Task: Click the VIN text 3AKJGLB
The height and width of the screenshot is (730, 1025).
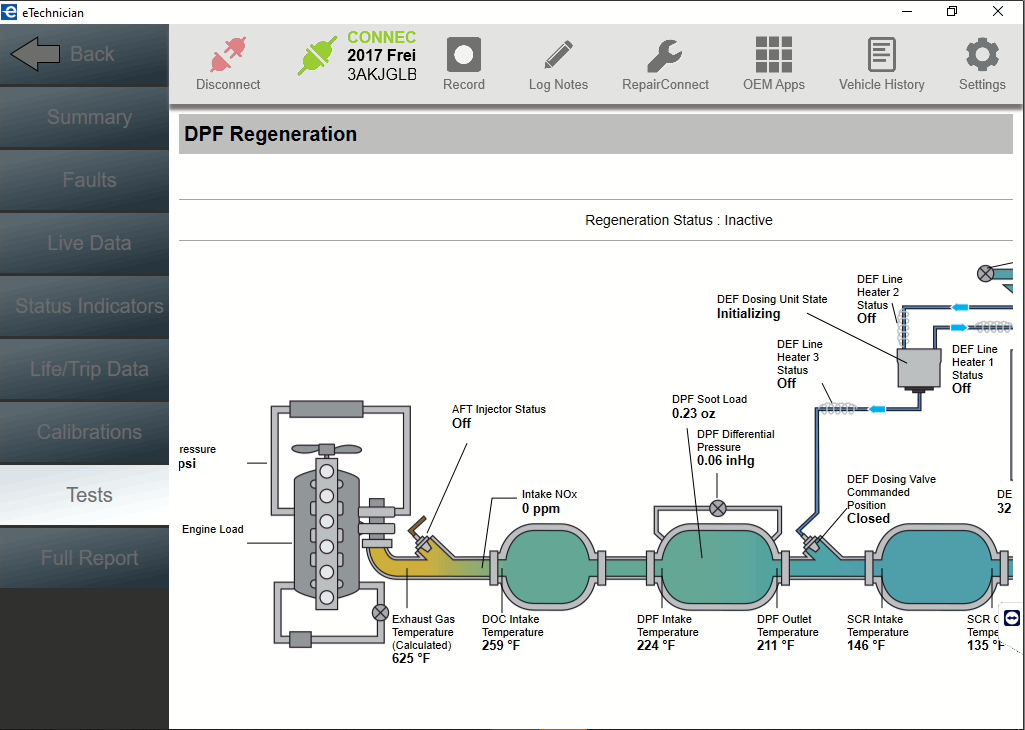Action: coord(381,75)
